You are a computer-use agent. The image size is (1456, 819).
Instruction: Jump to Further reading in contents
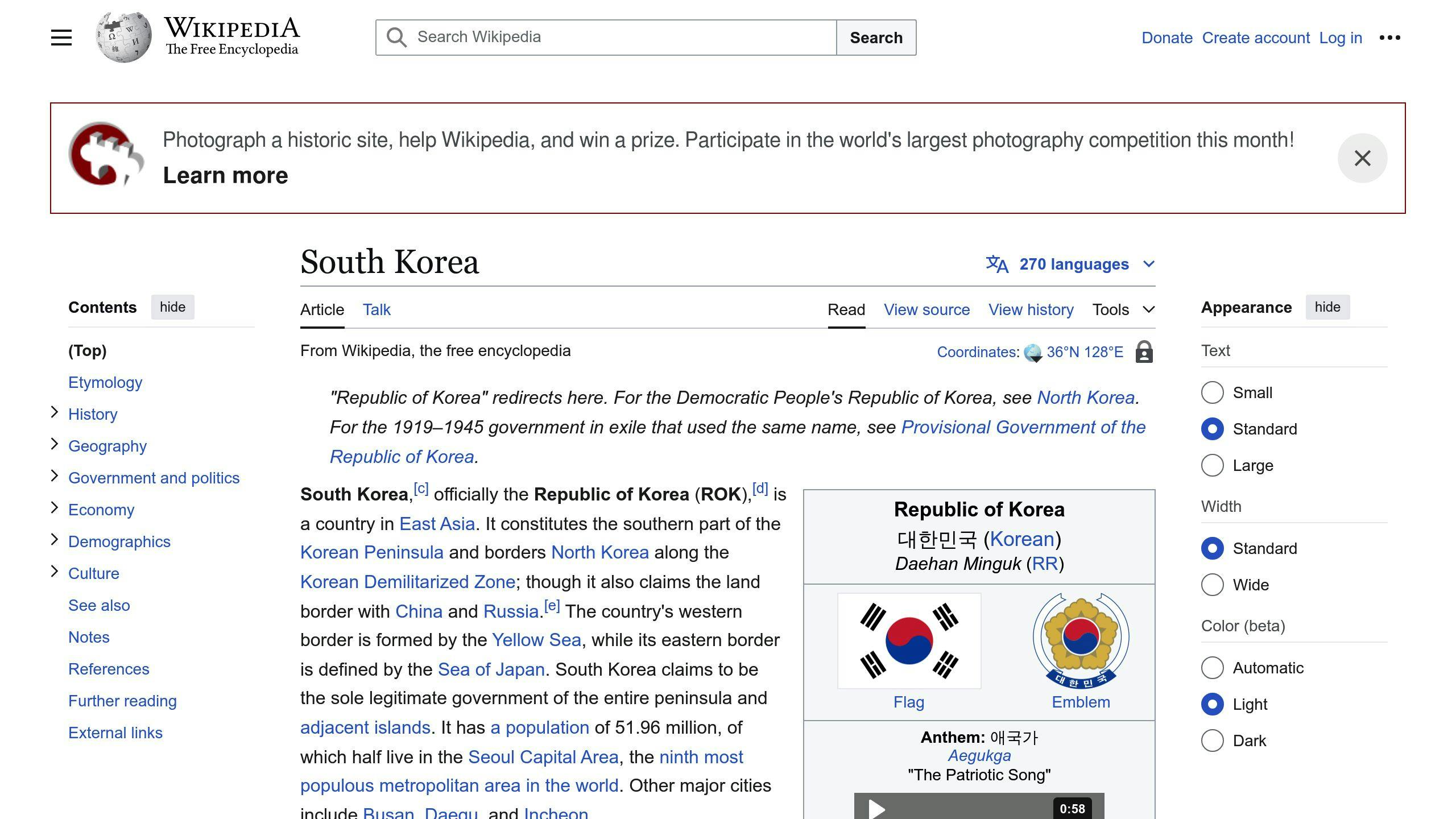(122, 701)
